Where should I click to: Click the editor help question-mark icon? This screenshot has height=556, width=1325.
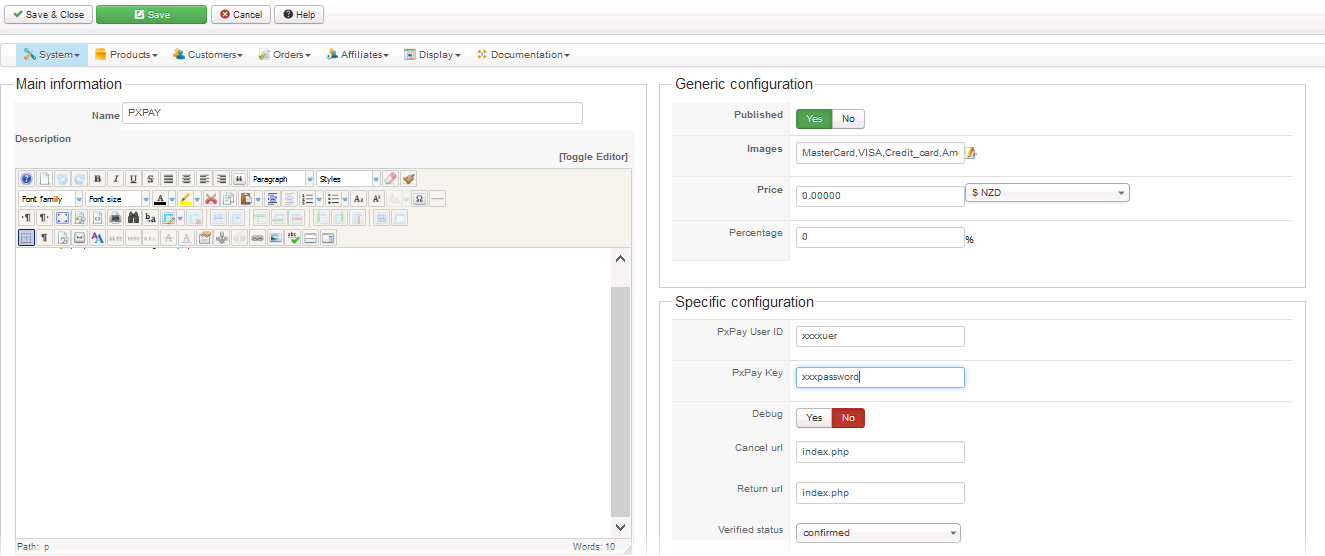click(27, 179)
